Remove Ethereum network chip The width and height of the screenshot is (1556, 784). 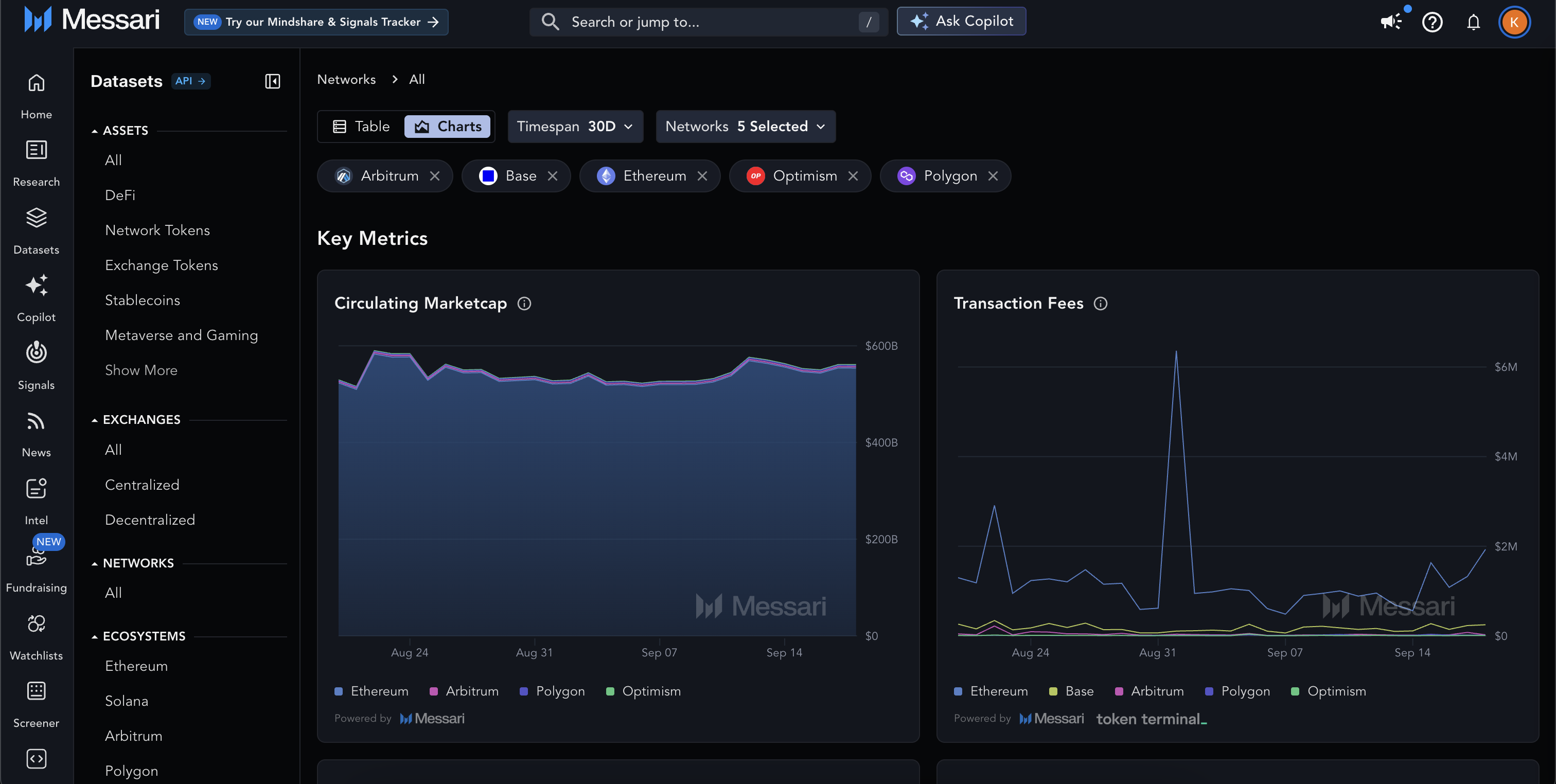click(x=702, y=176)
